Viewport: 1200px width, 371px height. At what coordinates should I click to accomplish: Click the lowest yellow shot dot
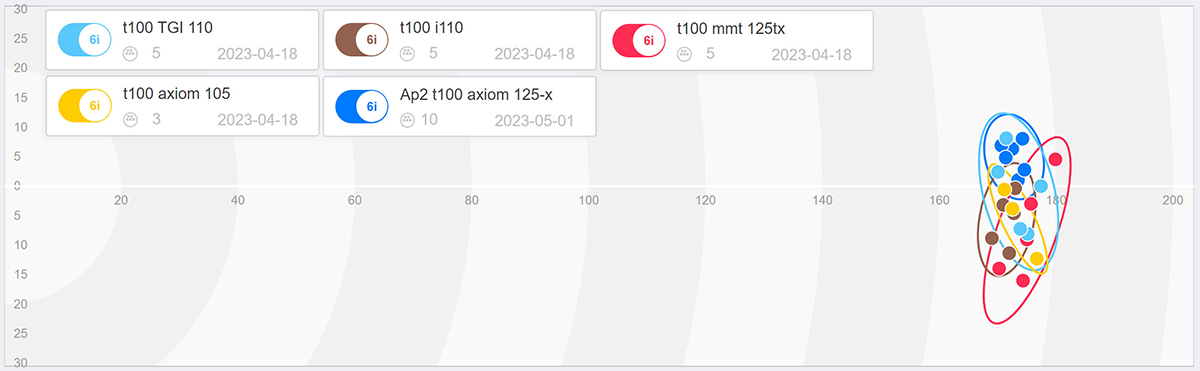tap(1037, 259)
